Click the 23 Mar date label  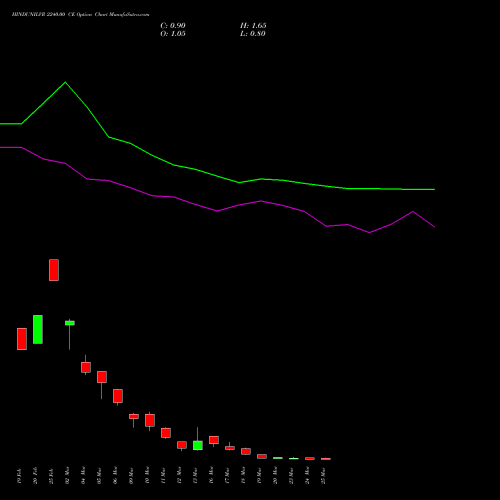291,476
